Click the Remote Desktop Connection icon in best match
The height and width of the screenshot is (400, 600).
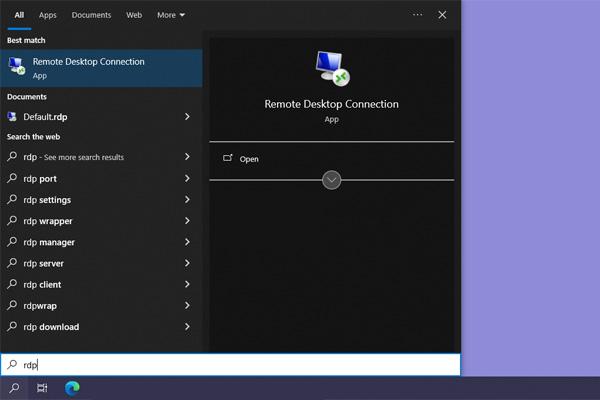(17, 66)
